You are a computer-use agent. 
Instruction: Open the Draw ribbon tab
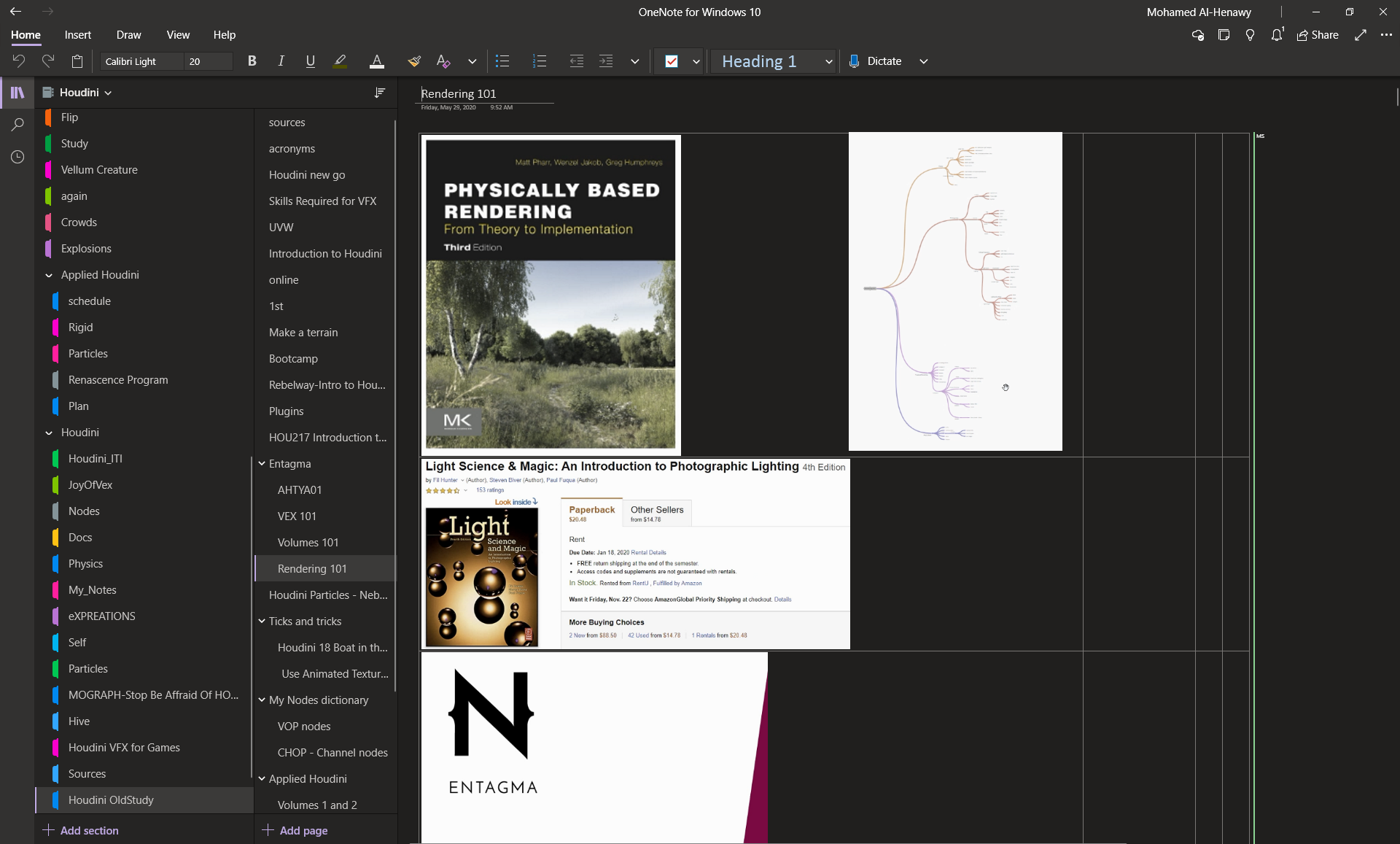(x=128, y=35)
